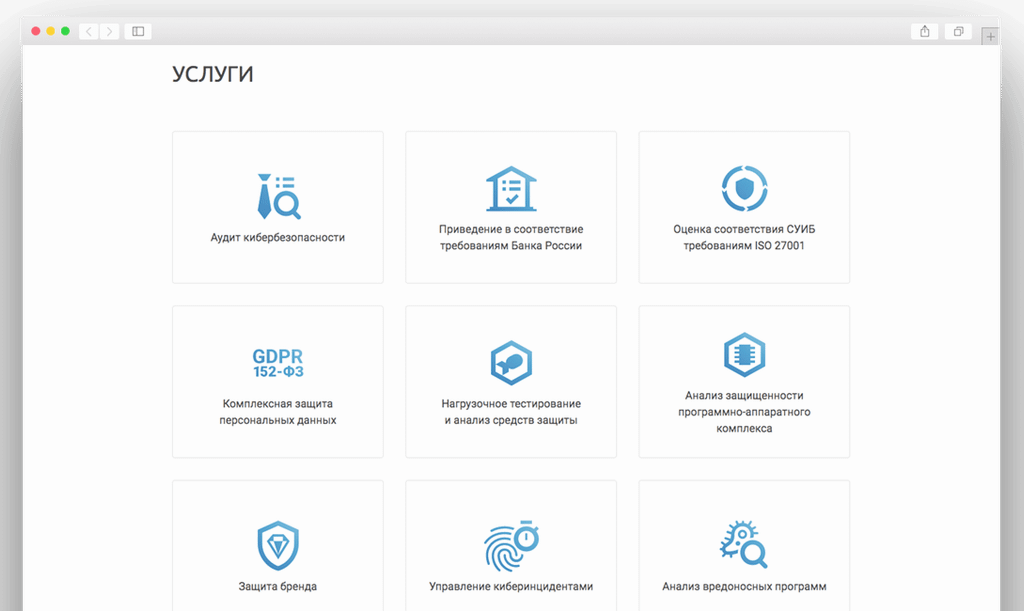Open Приведение в соответствие требованиям Банка России
The image size is (1024, 611).
[511, 238]
